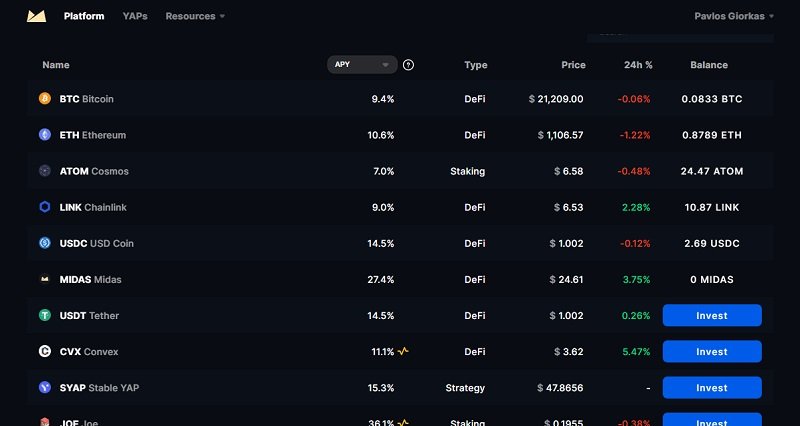Click the Bitcoin coin icon
800x426 pixels.
click(45, 98)
